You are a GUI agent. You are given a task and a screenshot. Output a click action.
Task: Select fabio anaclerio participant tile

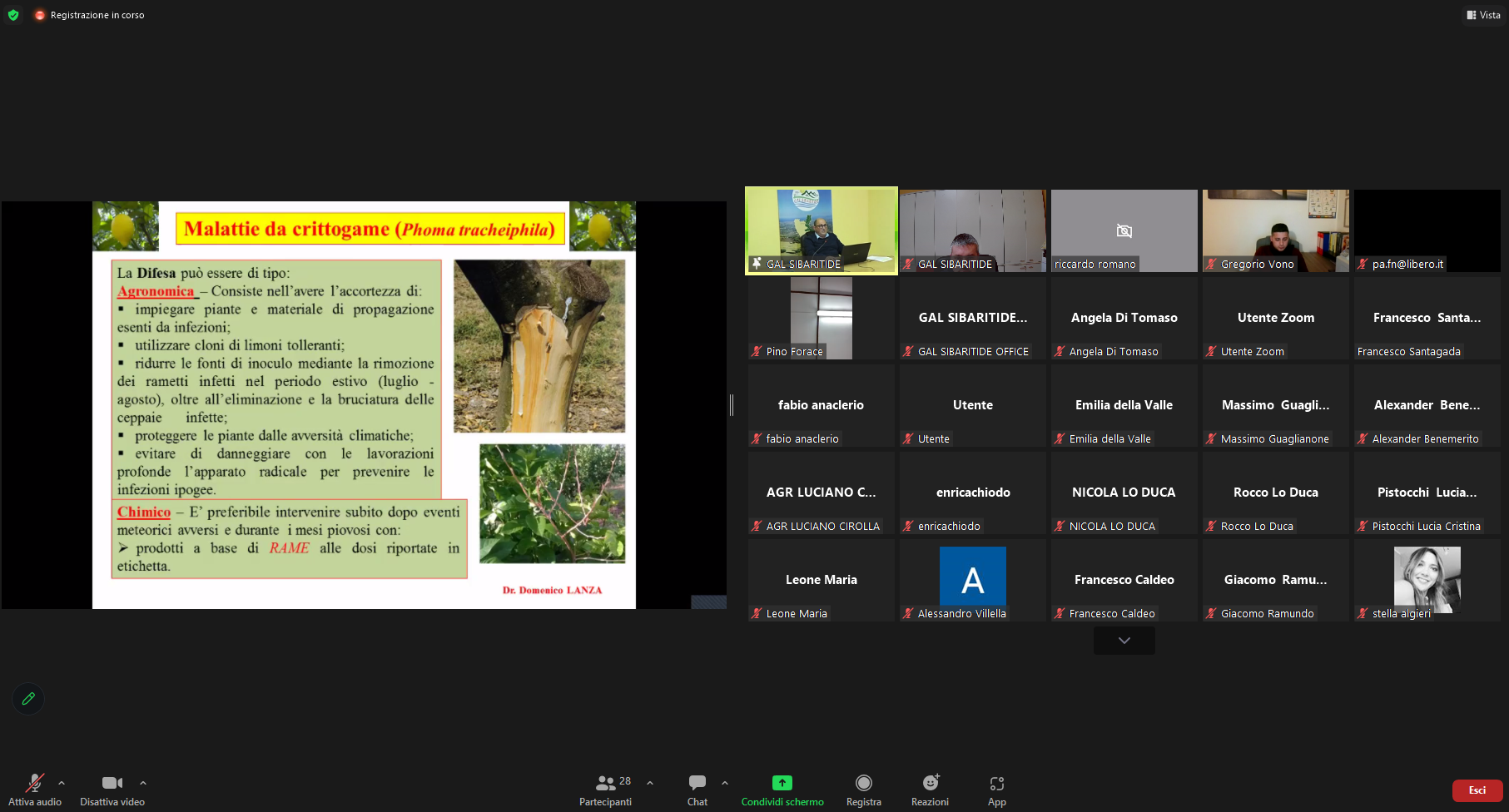(822, 405)
